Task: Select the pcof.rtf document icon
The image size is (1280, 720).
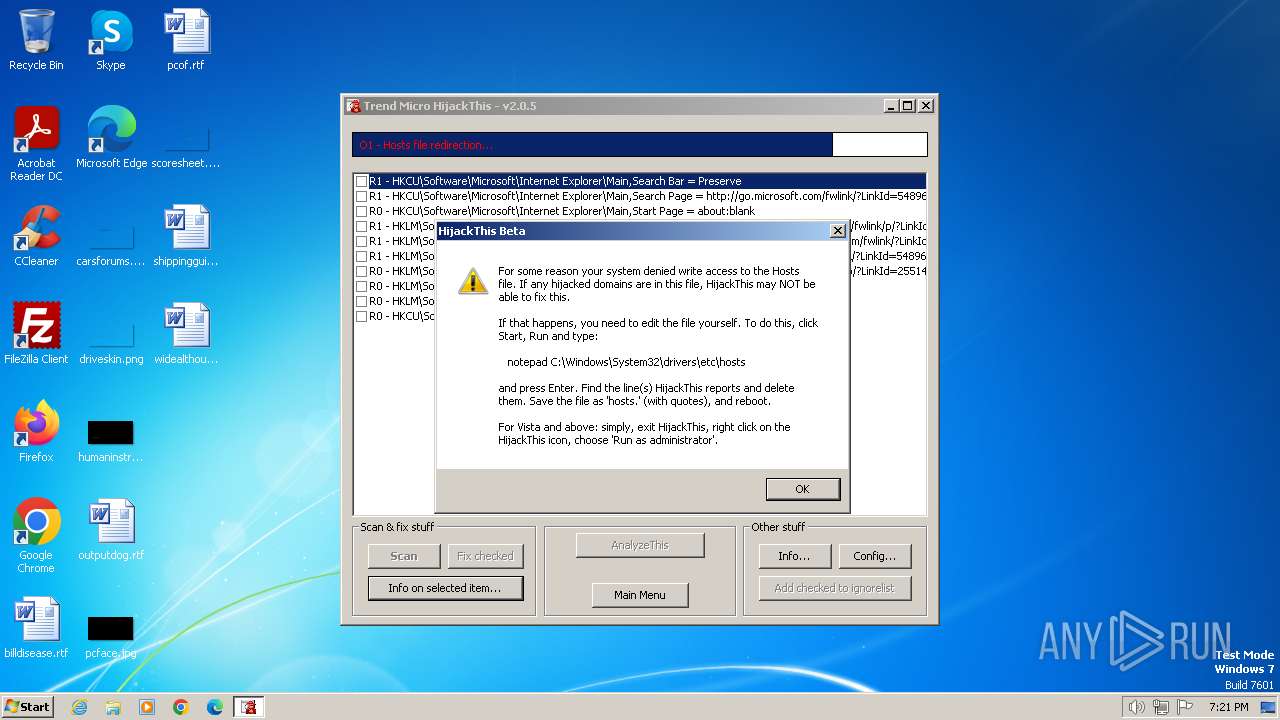Action: [x=186, y=40]
